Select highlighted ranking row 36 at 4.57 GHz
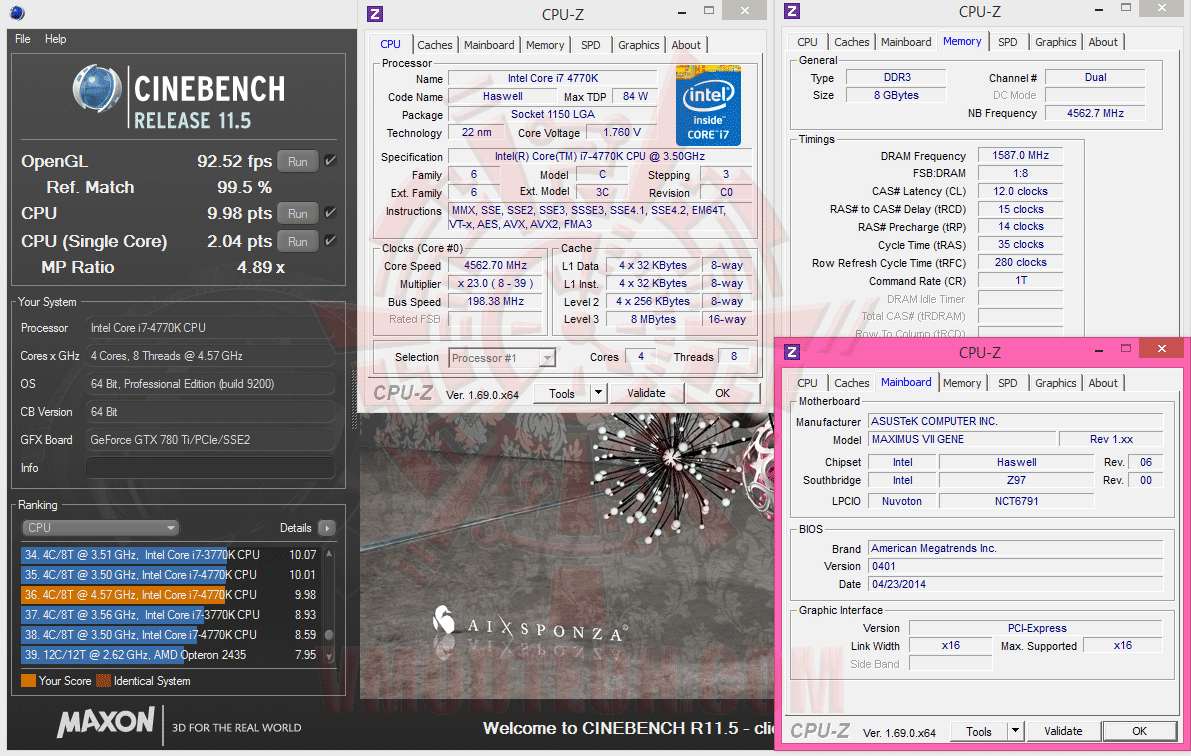This screenshot has width=1191, height=756. click(x=169, y=594)
